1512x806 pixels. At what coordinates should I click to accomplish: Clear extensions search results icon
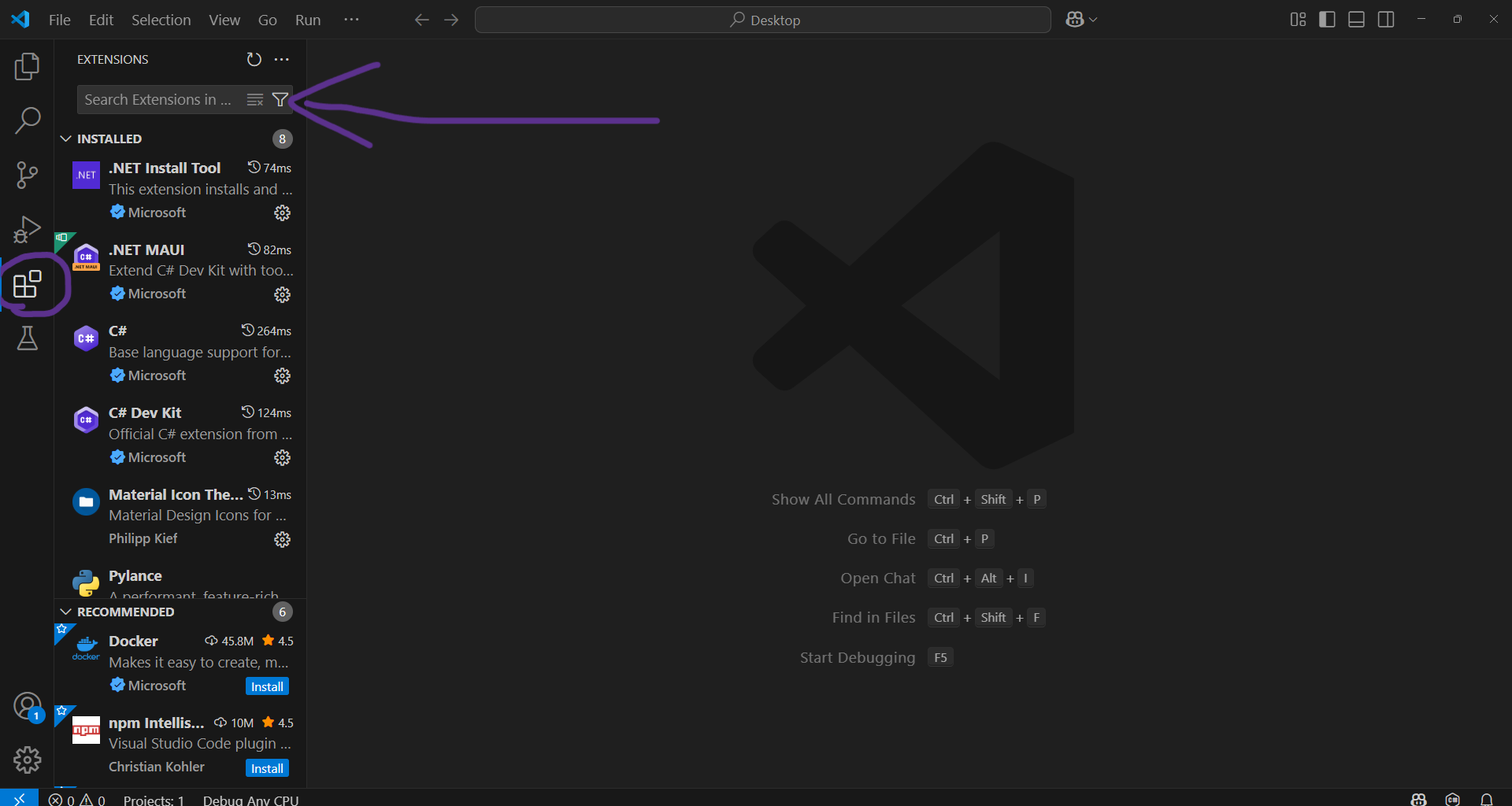pos(255,100)
